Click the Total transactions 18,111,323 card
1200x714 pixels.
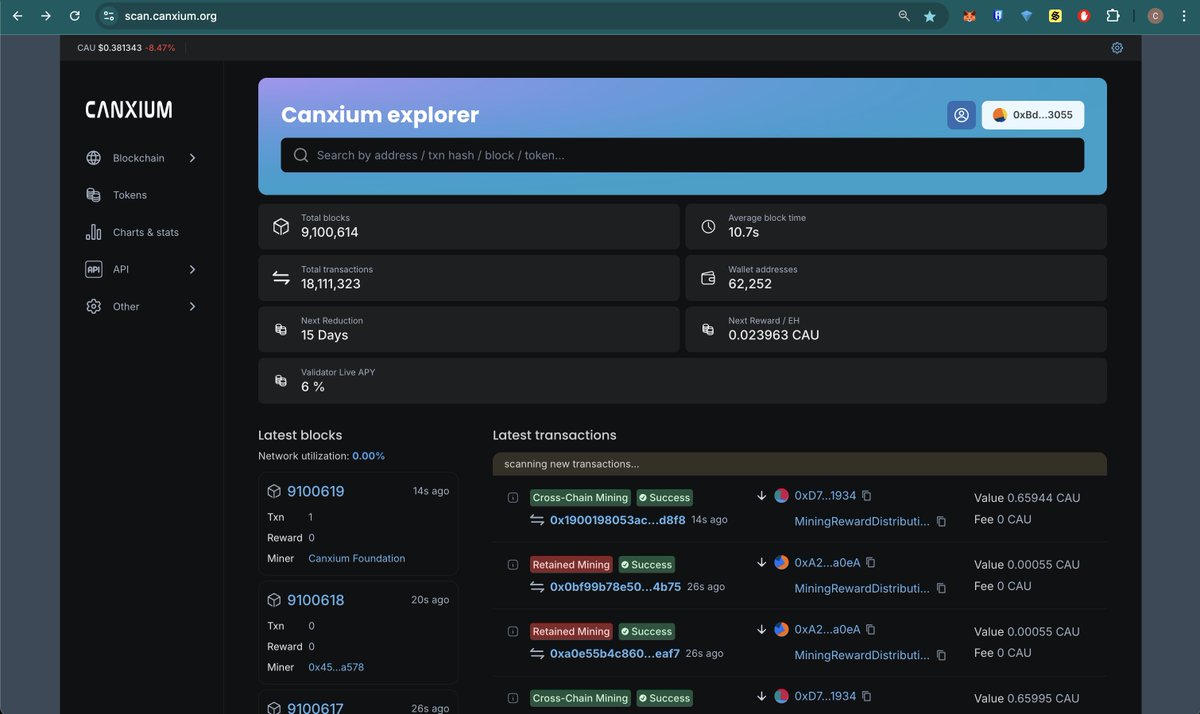tap(468, 278)
